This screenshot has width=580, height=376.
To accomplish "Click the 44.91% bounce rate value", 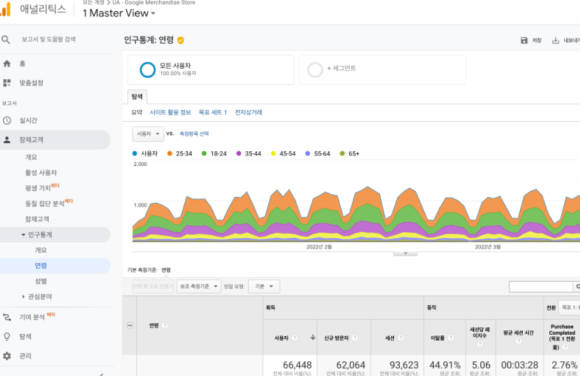I will pos(445,365).
